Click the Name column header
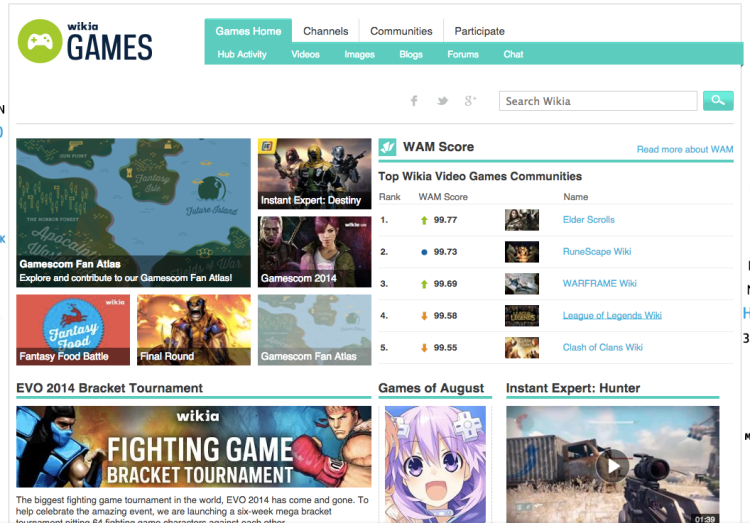 click(575, 197)
